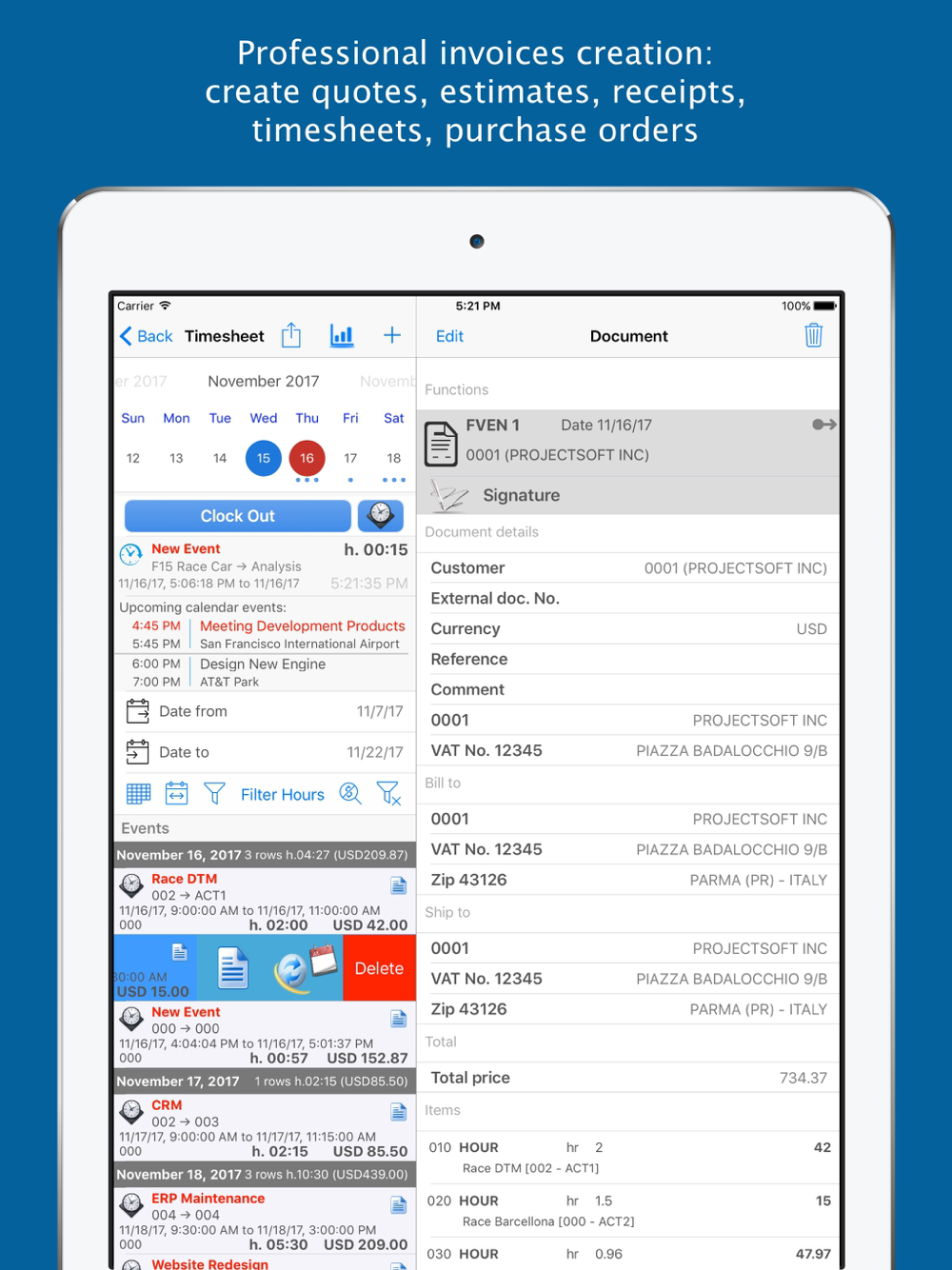The height and width of the screenshot is (1270, 952).
Task: Tap Edit in the Document header
Action: [449, 336]
